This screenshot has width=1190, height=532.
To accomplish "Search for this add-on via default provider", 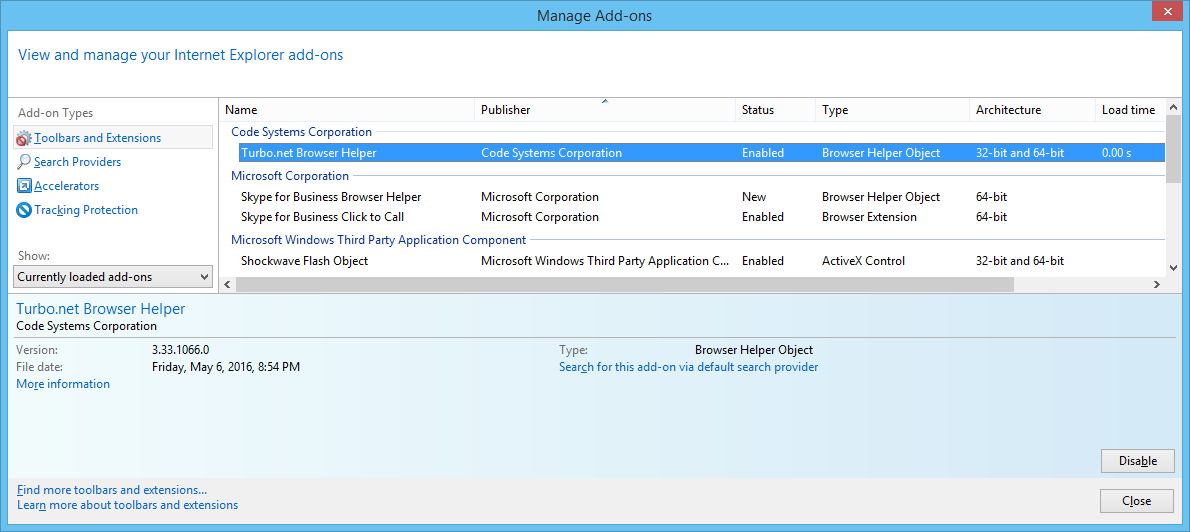I will tap(688, 367).
